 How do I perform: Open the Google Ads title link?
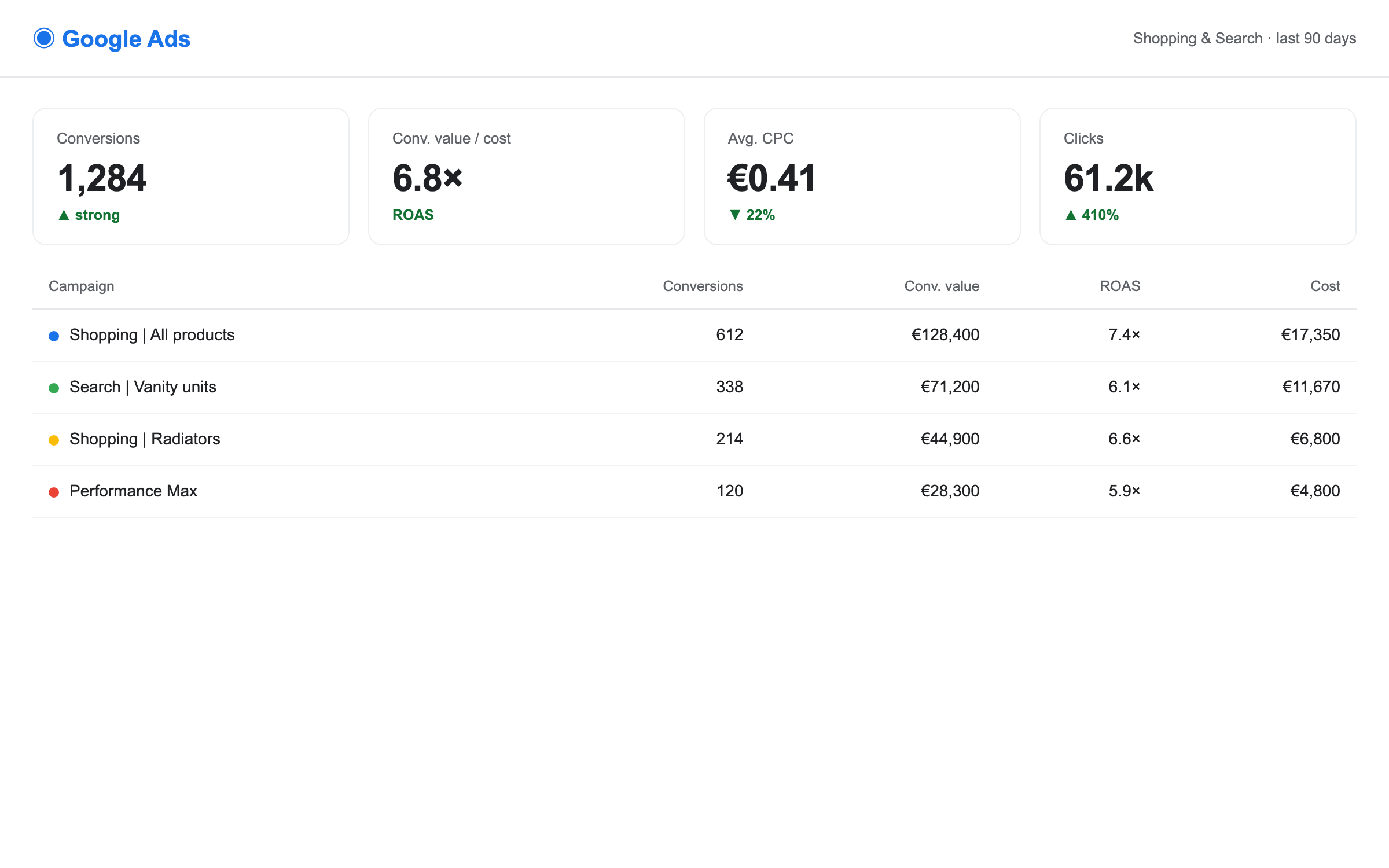(126, 39)
